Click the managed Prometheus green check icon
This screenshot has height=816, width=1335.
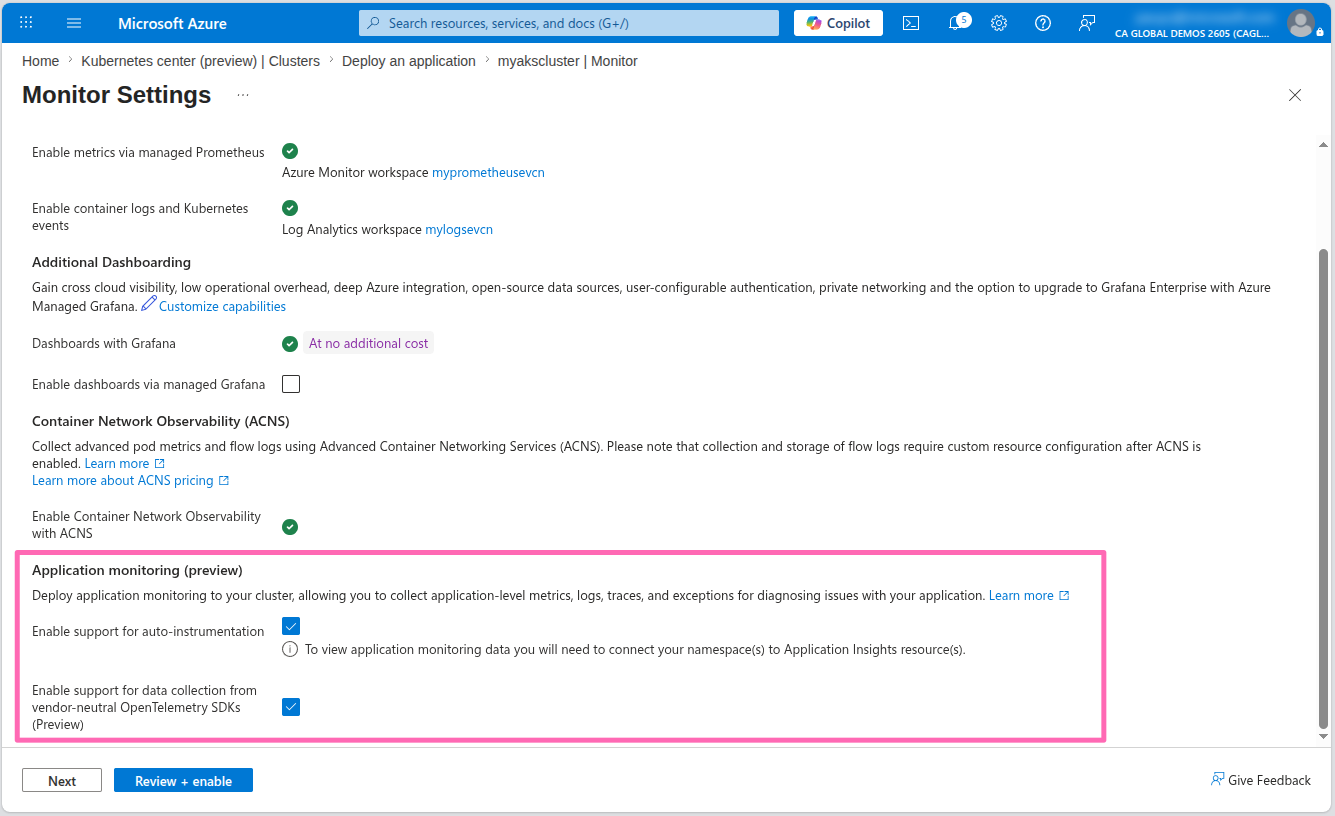(290, 151)
